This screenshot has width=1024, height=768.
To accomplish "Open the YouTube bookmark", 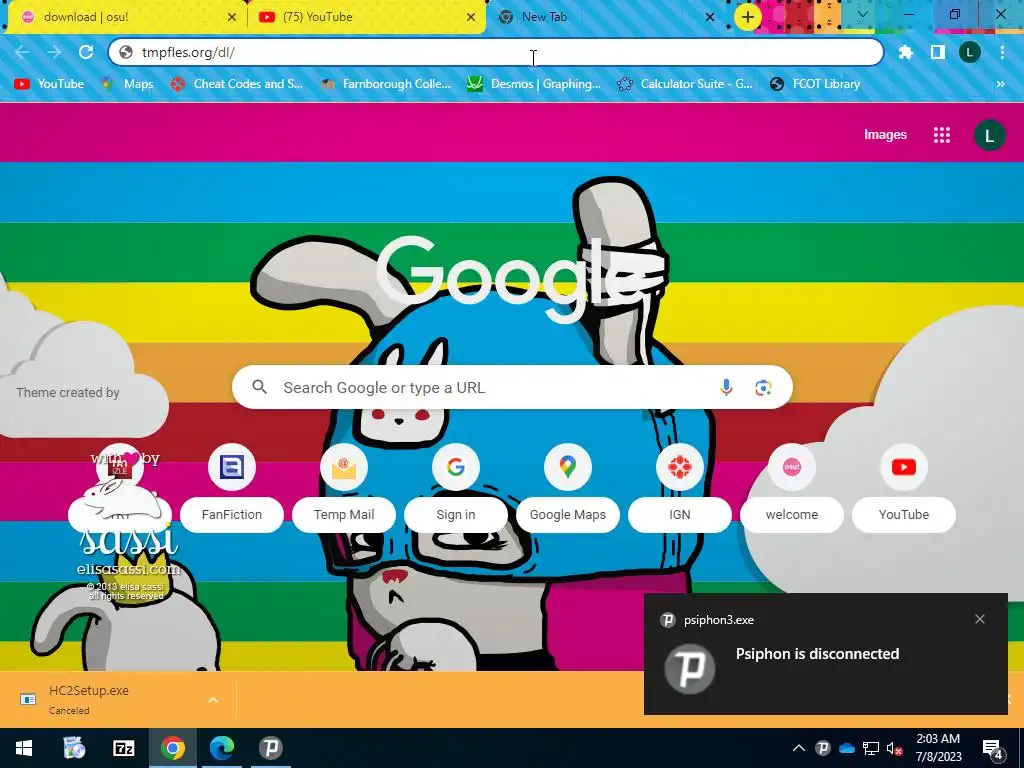I will (x=50, y=84).
